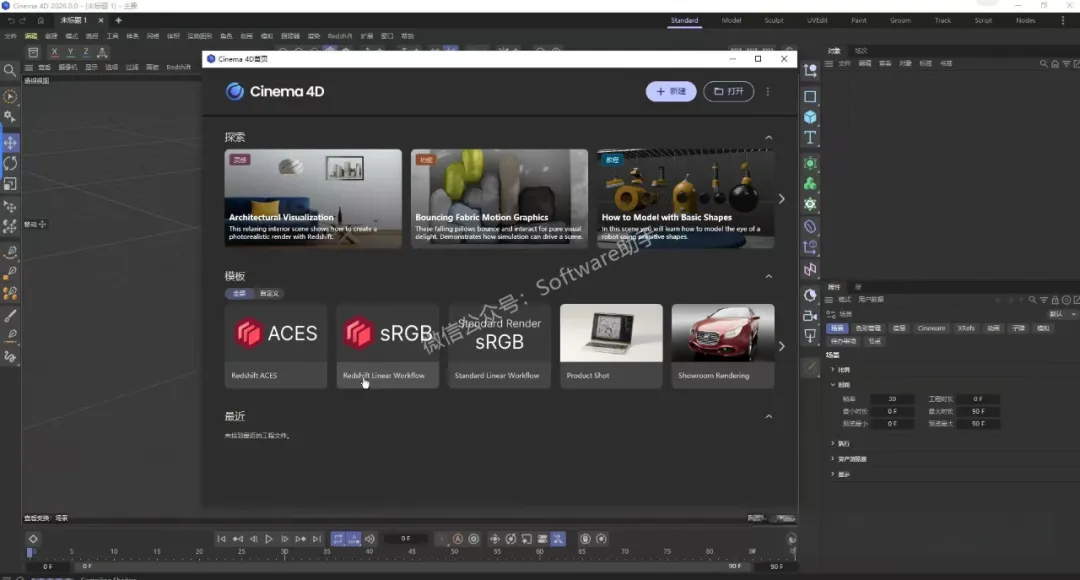Toggle the Z axis lock
Screen dimensions: 1080x580
(85, 52)
